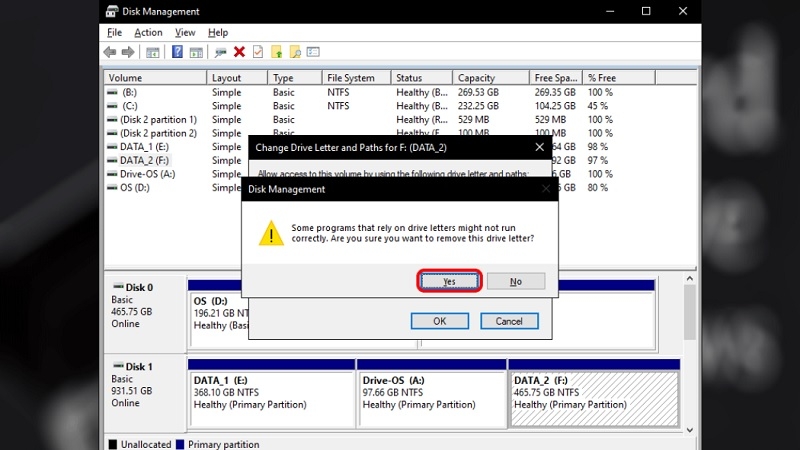Click the drive icon beside DATA_1 (E:)
This screenshot has height=450, width=800.
[x=112, y=147]
